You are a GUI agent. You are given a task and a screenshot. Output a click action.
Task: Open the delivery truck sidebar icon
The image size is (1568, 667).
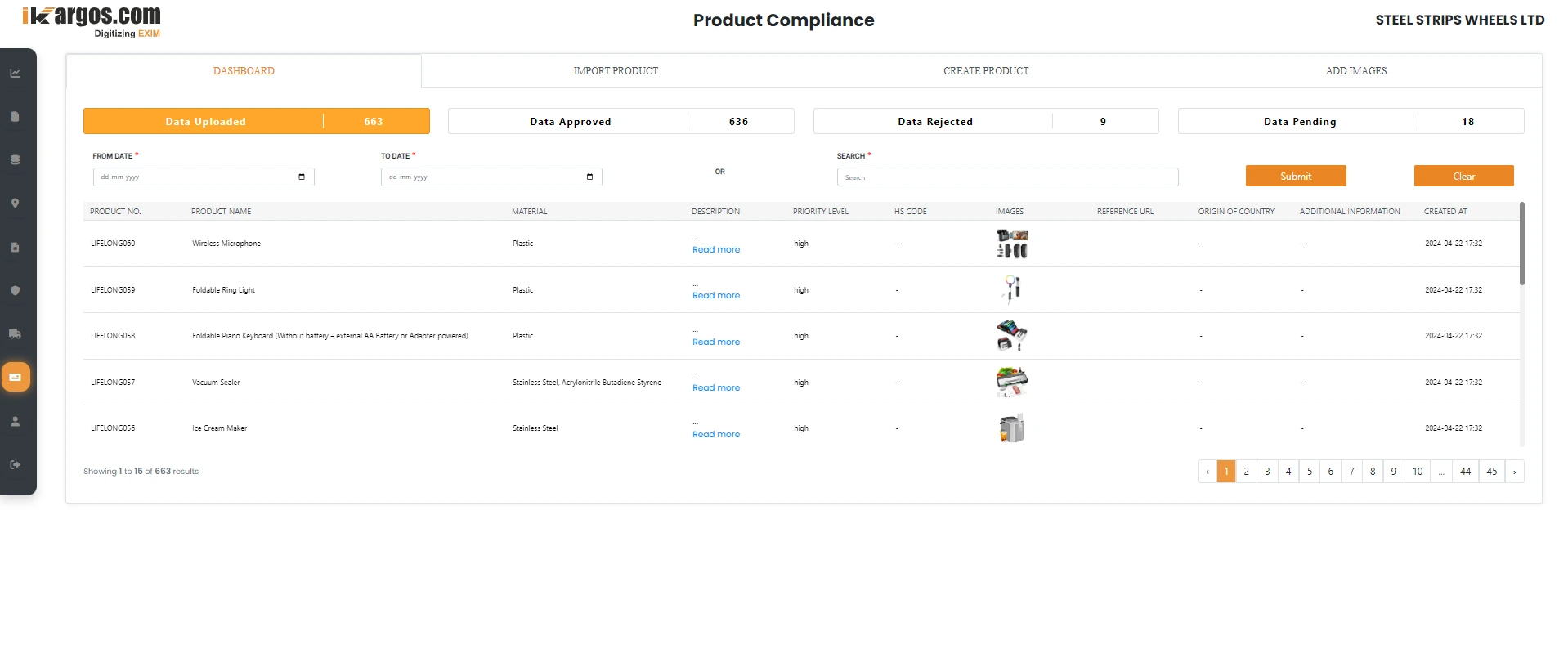point(15,334)
